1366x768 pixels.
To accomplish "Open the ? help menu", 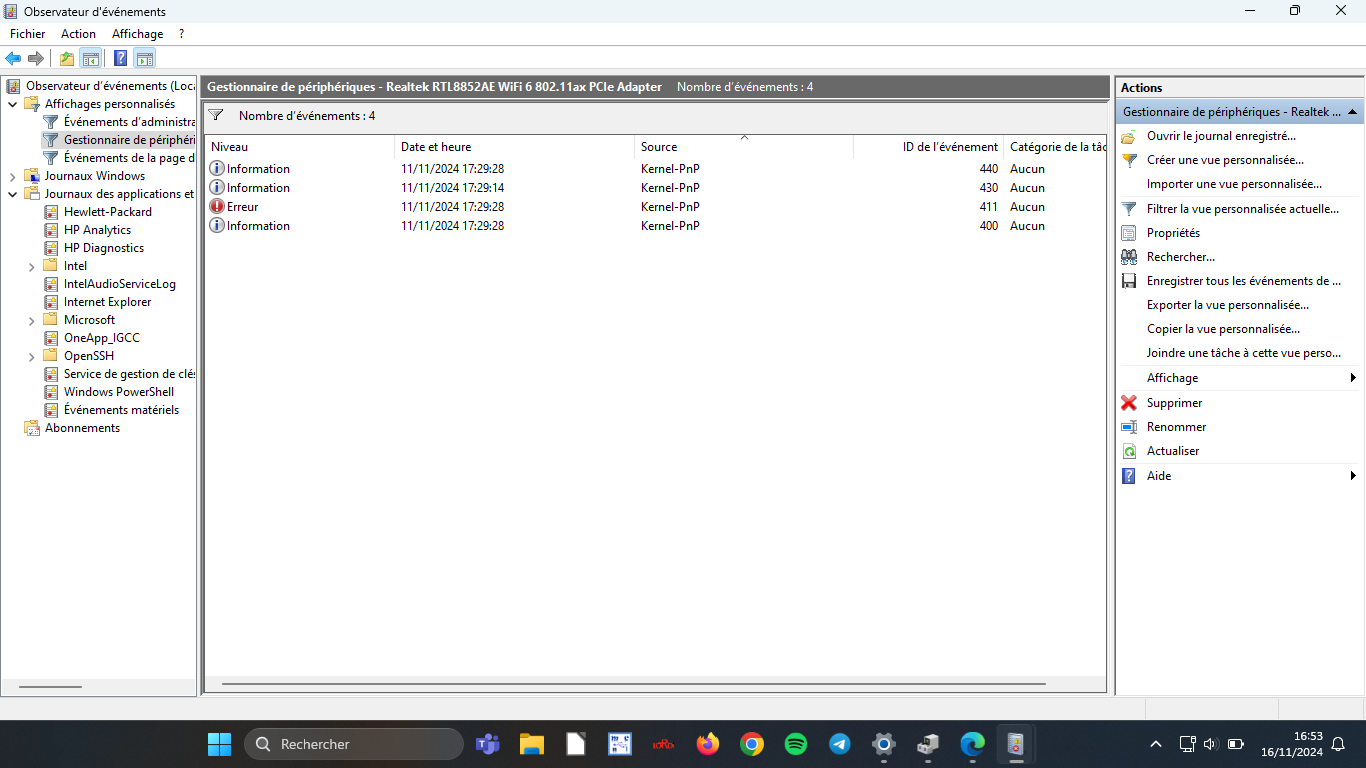I will click(181, 34).
